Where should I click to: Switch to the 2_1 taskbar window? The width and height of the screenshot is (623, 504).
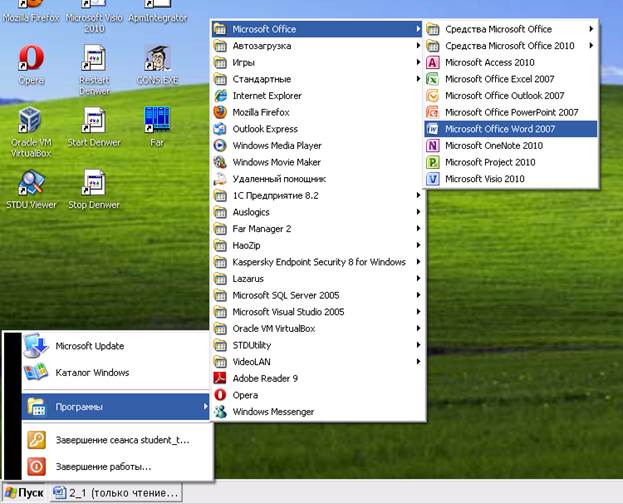[x=117, y=493]
